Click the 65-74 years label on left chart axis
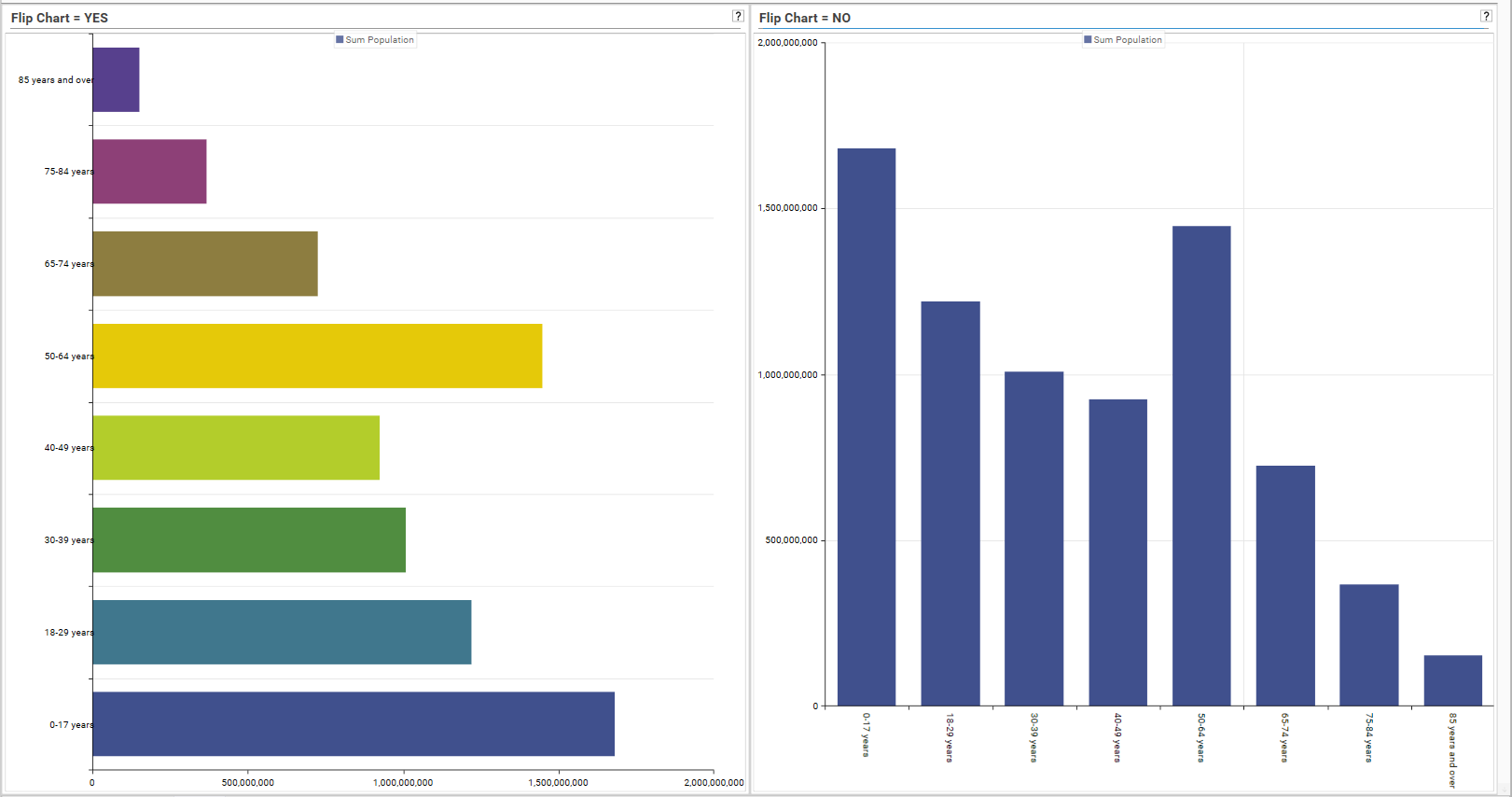This screenshot has width=1512, height=797. pyautogui.click(x=68, y=264)
